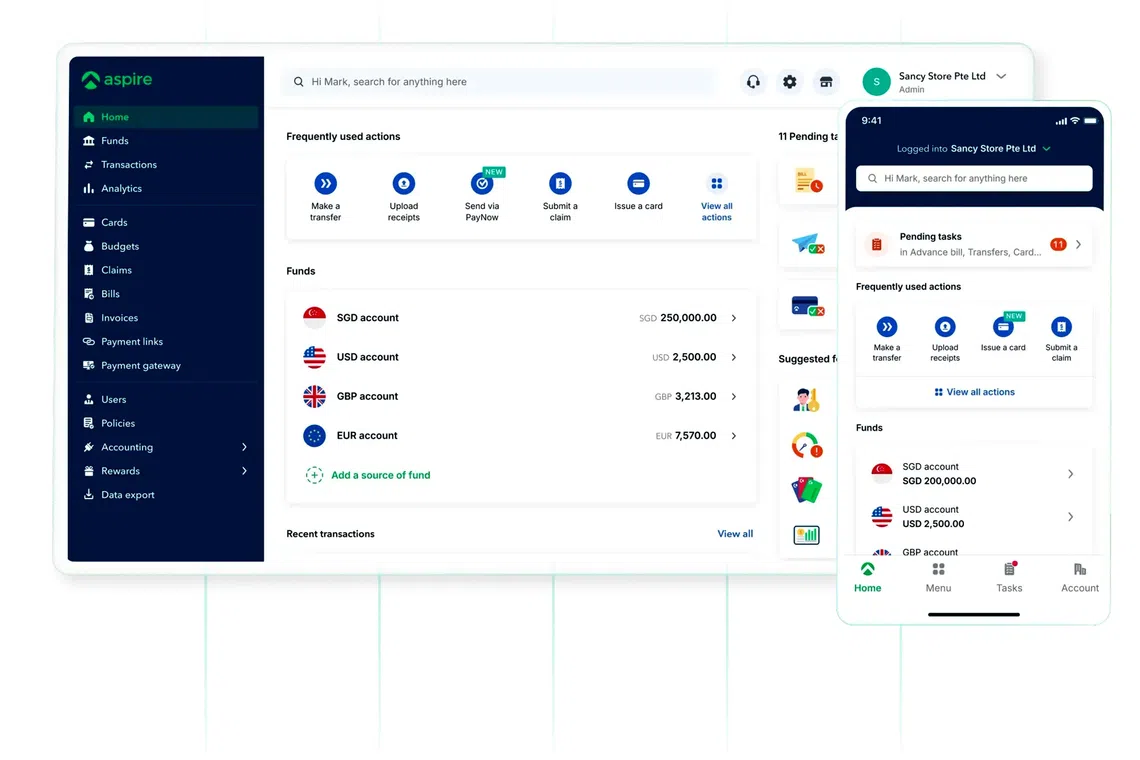Image resolution: width=1140 pixels, height=760 pixels.
Task: Click the Submit a claim icon on desktop
Action: pyautogui.click(x=560, y=184)
